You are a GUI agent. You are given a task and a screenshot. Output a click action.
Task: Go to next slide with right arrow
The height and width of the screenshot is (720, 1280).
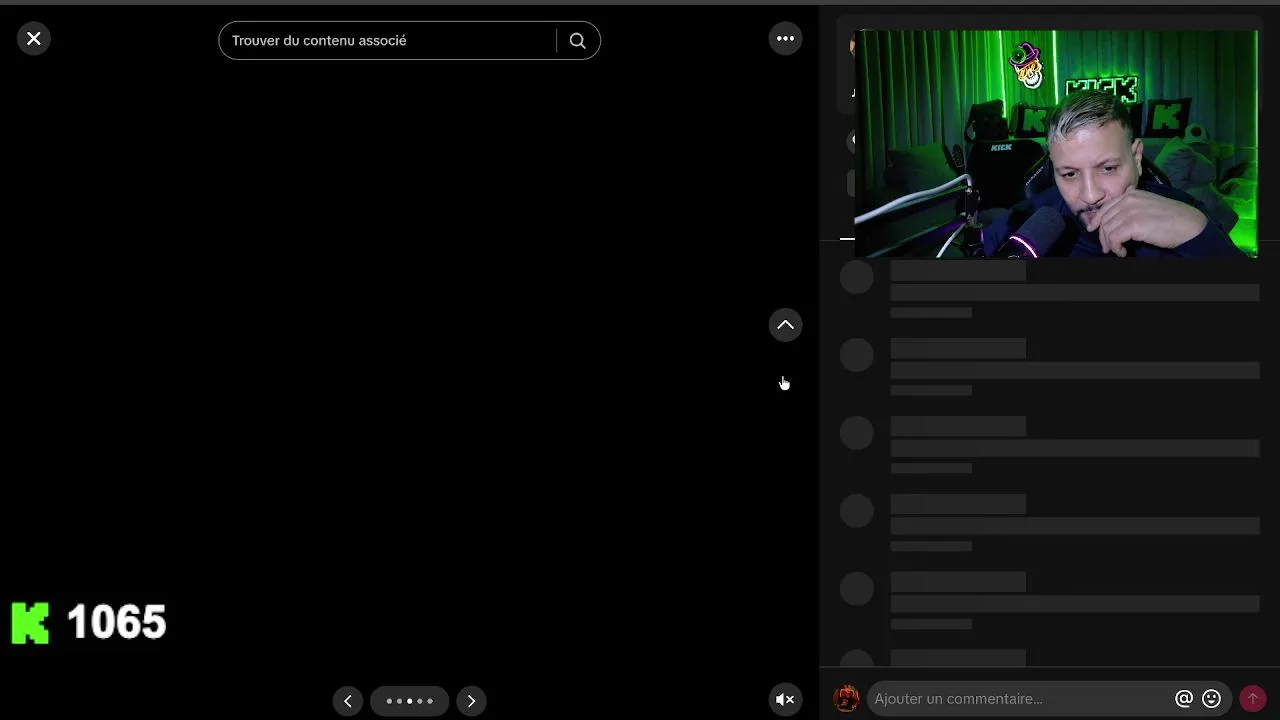tap(471, 701)
